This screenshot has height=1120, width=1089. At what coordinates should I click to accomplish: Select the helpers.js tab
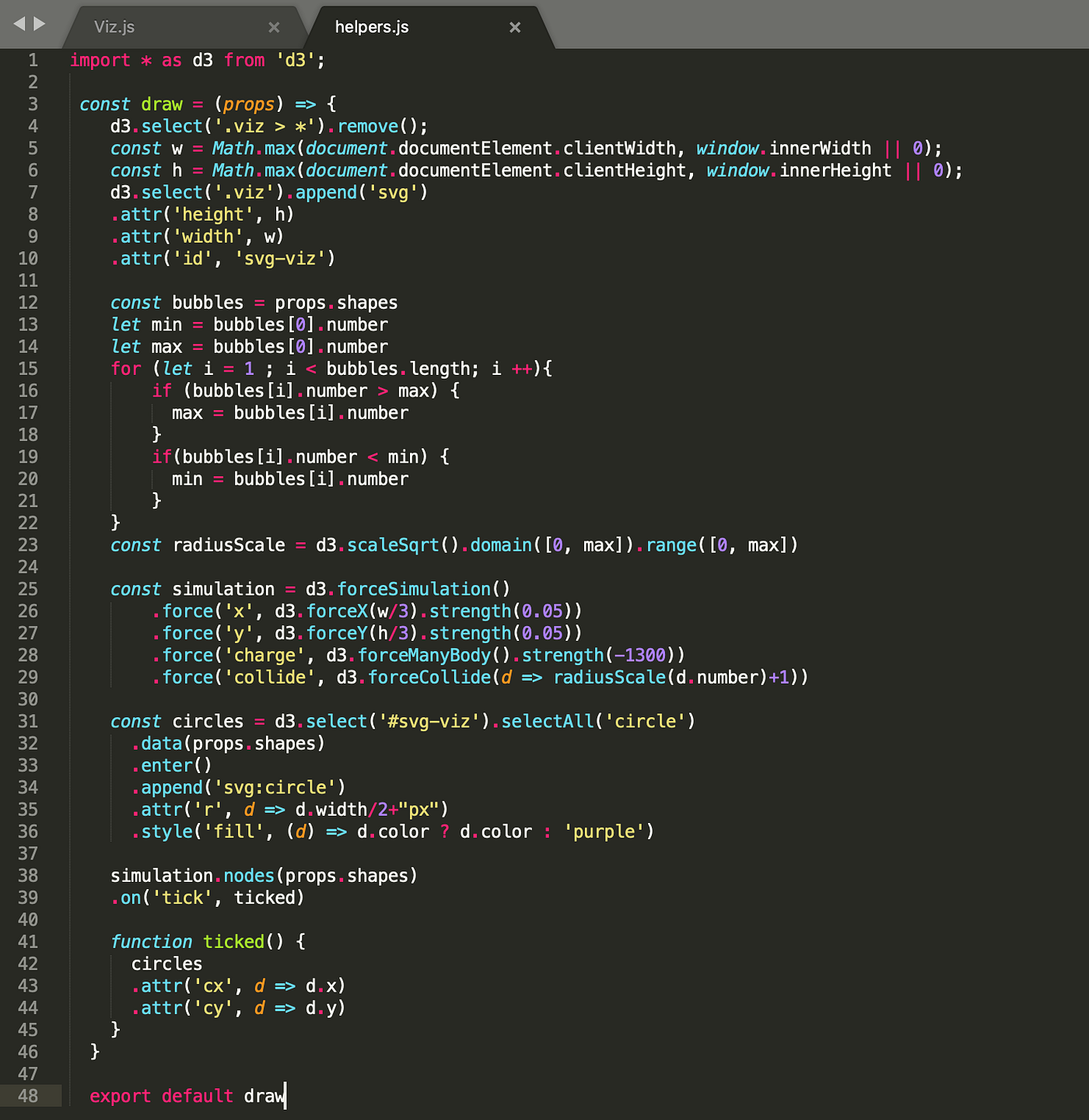coord(372,26)
